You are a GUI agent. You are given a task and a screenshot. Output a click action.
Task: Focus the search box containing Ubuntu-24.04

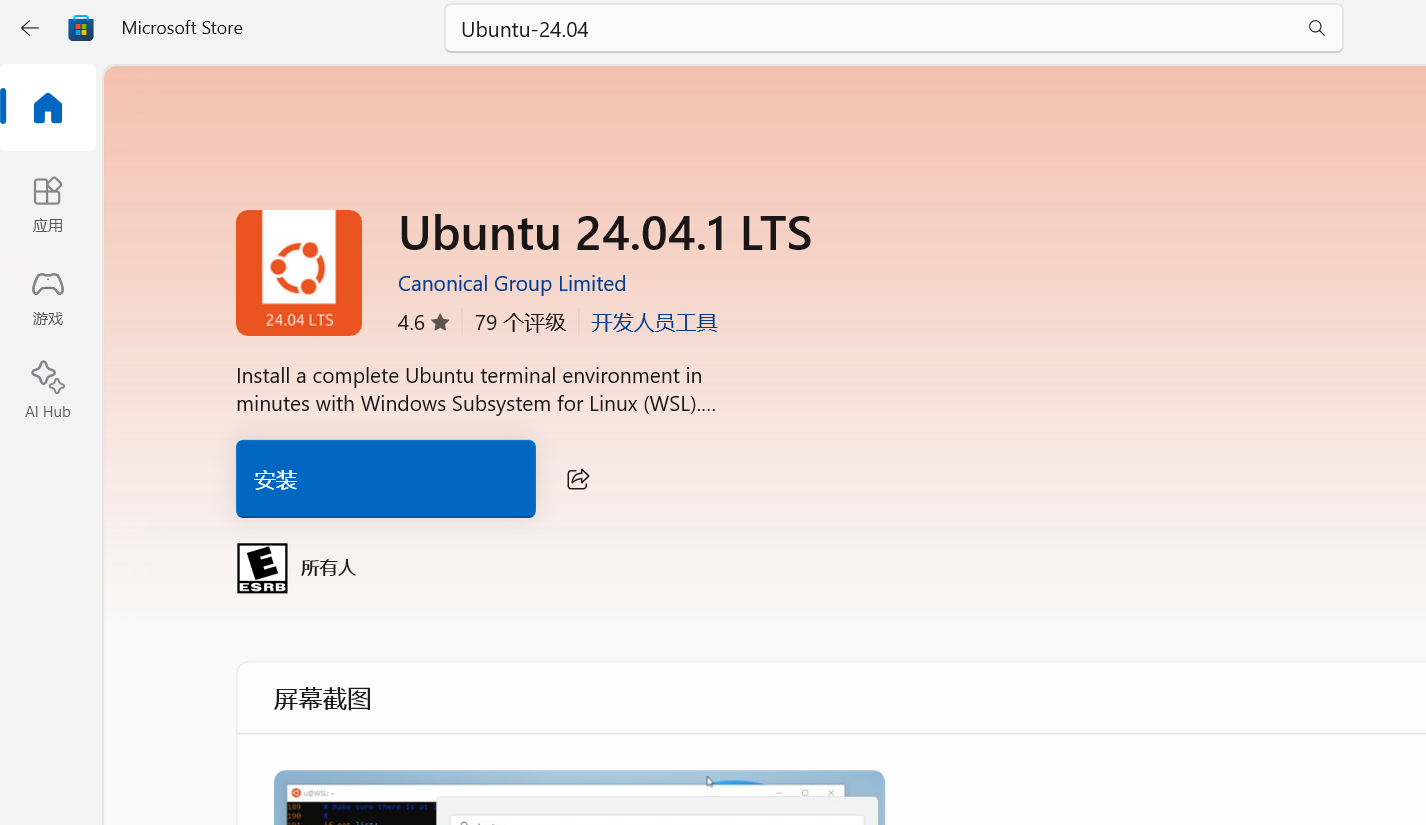[893, 28]
